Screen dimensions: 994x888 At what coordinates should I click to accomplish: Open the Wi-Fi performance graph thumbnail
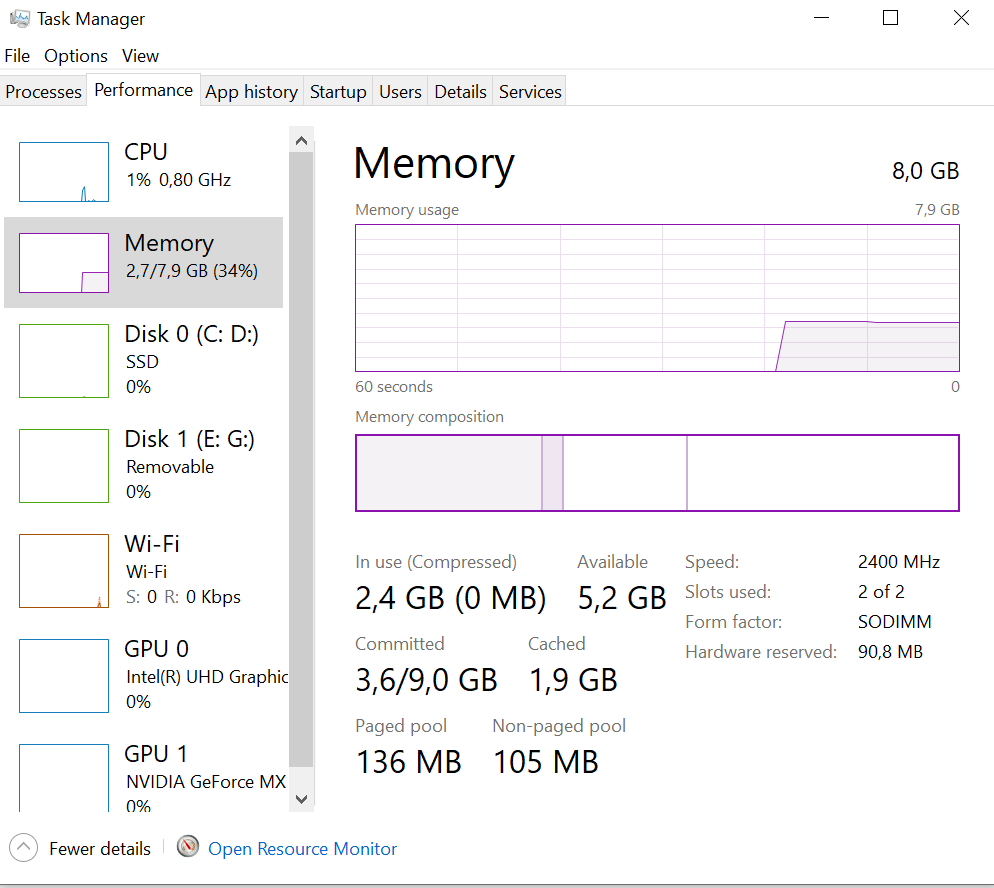[x=64, y=571]
